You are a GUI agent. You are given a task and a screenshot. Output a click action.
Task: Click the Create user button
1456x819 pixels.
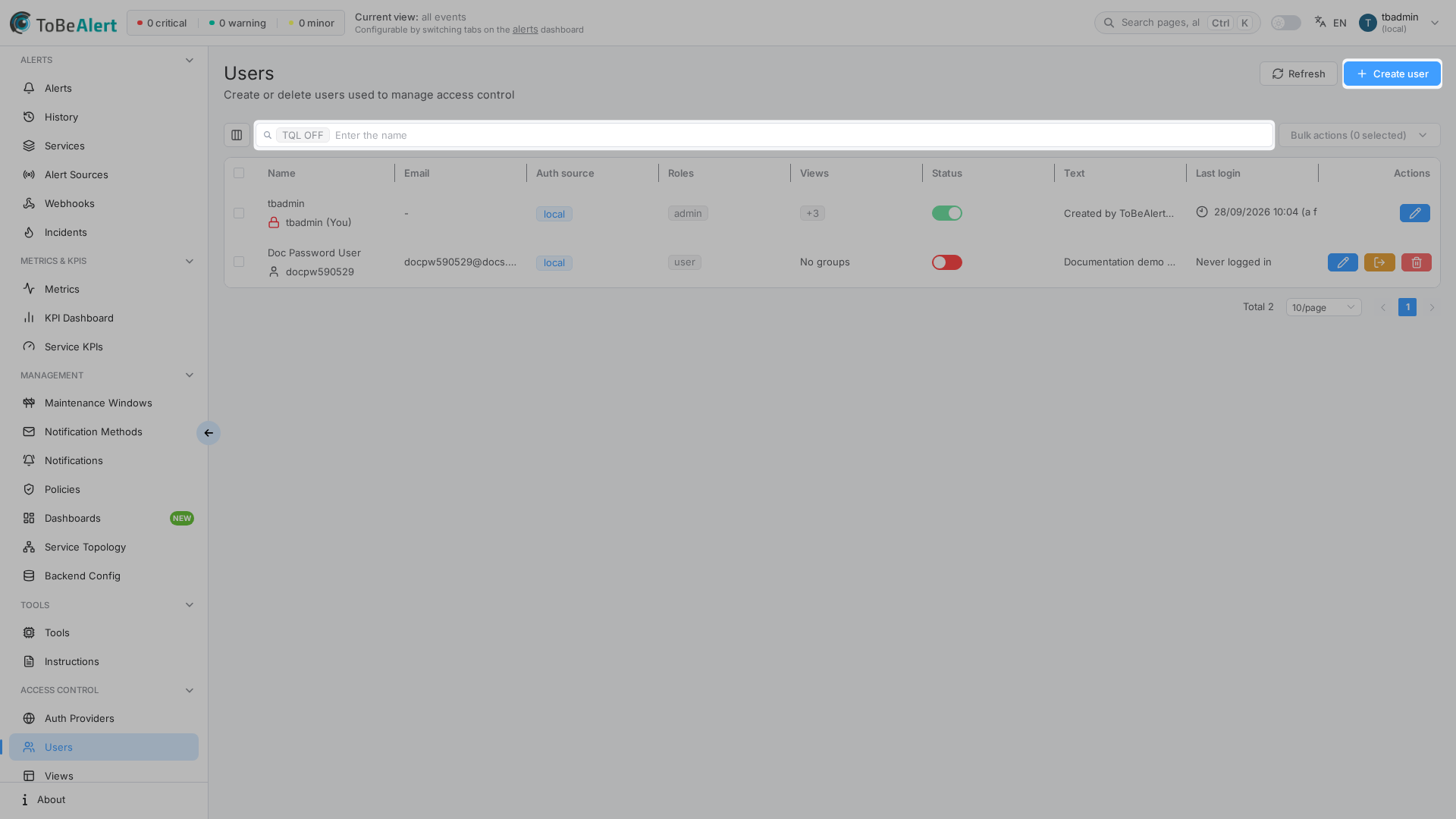click(x=1392, y=74)
